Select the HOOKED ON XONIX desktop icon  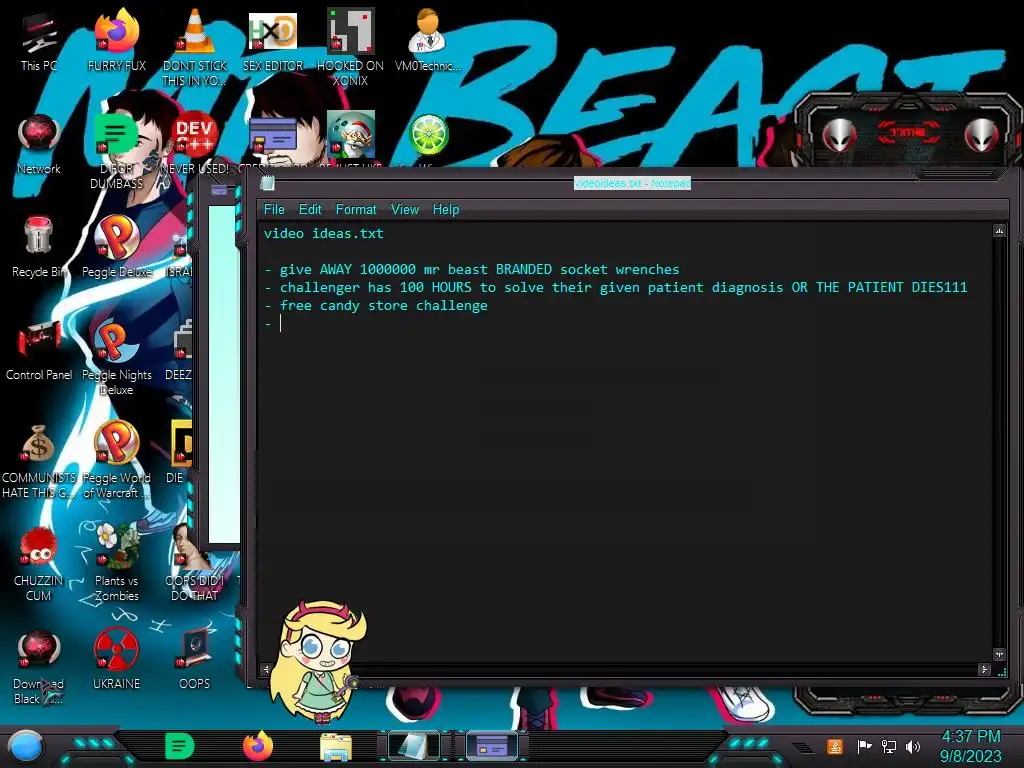[x=350, y=48]
